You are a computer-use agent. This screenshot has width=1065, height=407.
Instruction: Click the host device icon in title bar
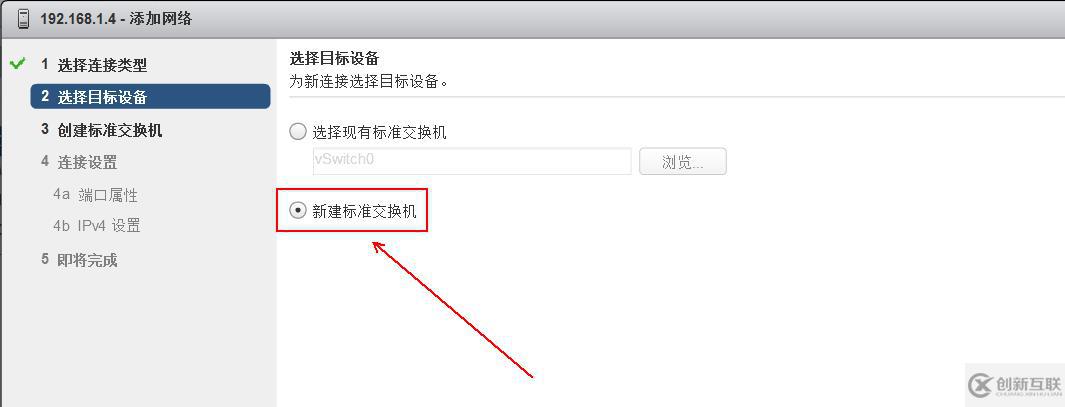coord(24,18)
